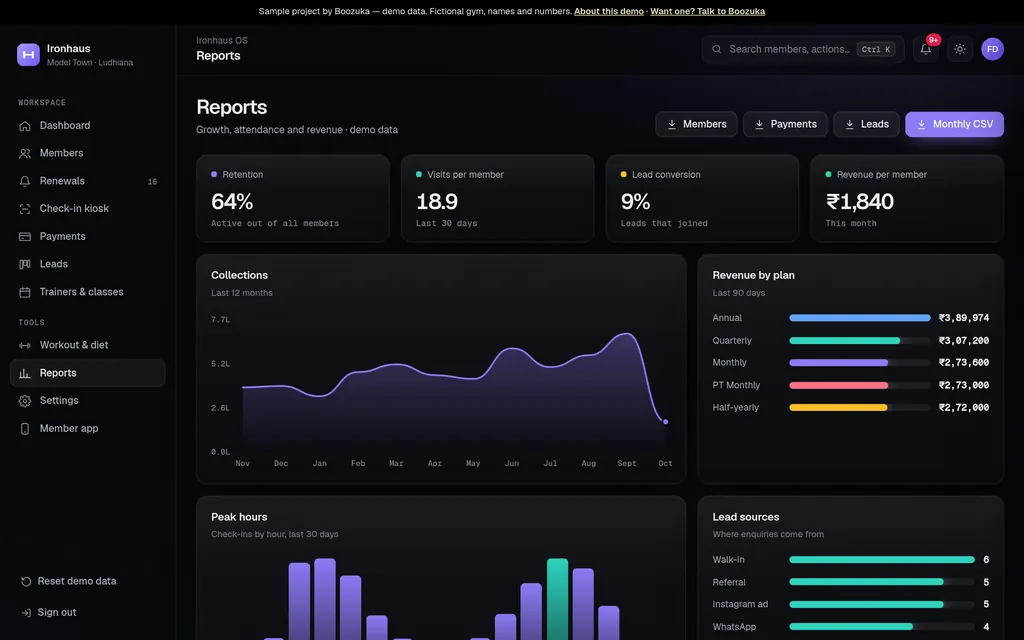Click the Renewals count badge 16
The width and height of the screenshot is (1024, 640).
coord(152,182)
